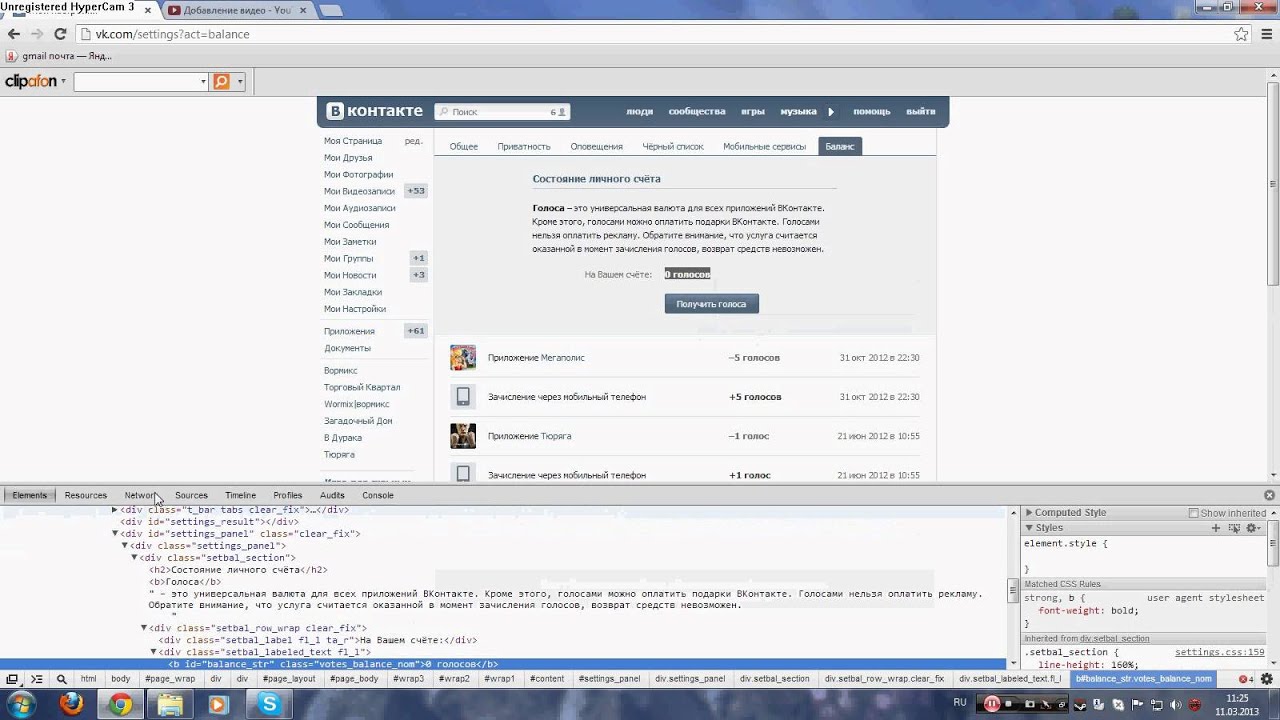Switch to the YouTube Добавление видео tab

point(237,10)
